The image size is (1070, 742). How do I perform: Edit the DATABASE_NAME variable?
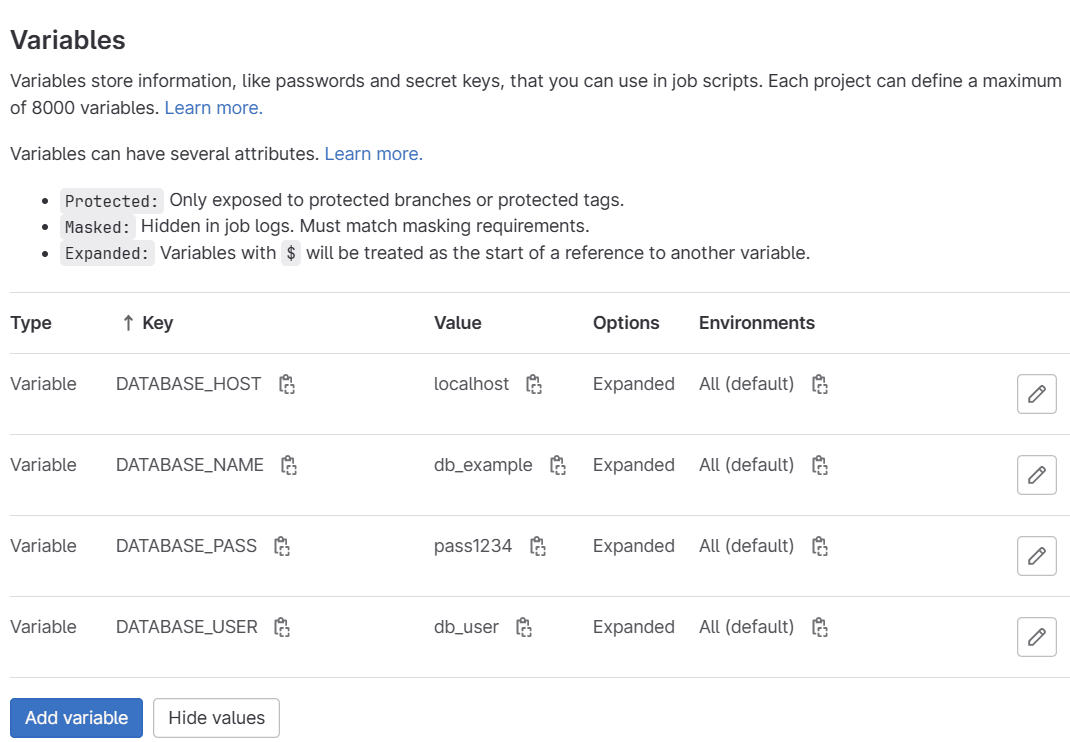click(x=1037, y=474)
